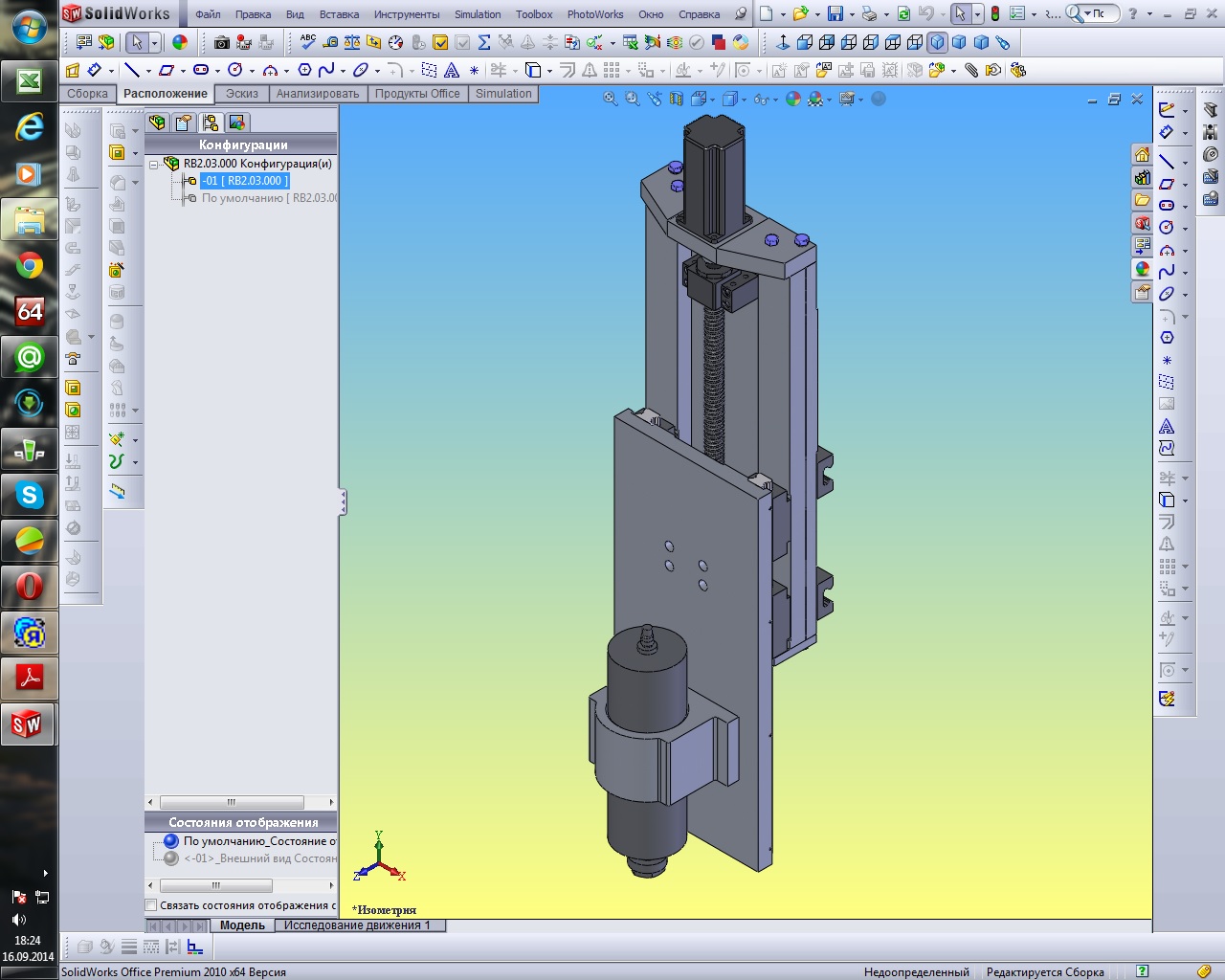Open the dropdown arrow beside the New document icon

(783, 14)
